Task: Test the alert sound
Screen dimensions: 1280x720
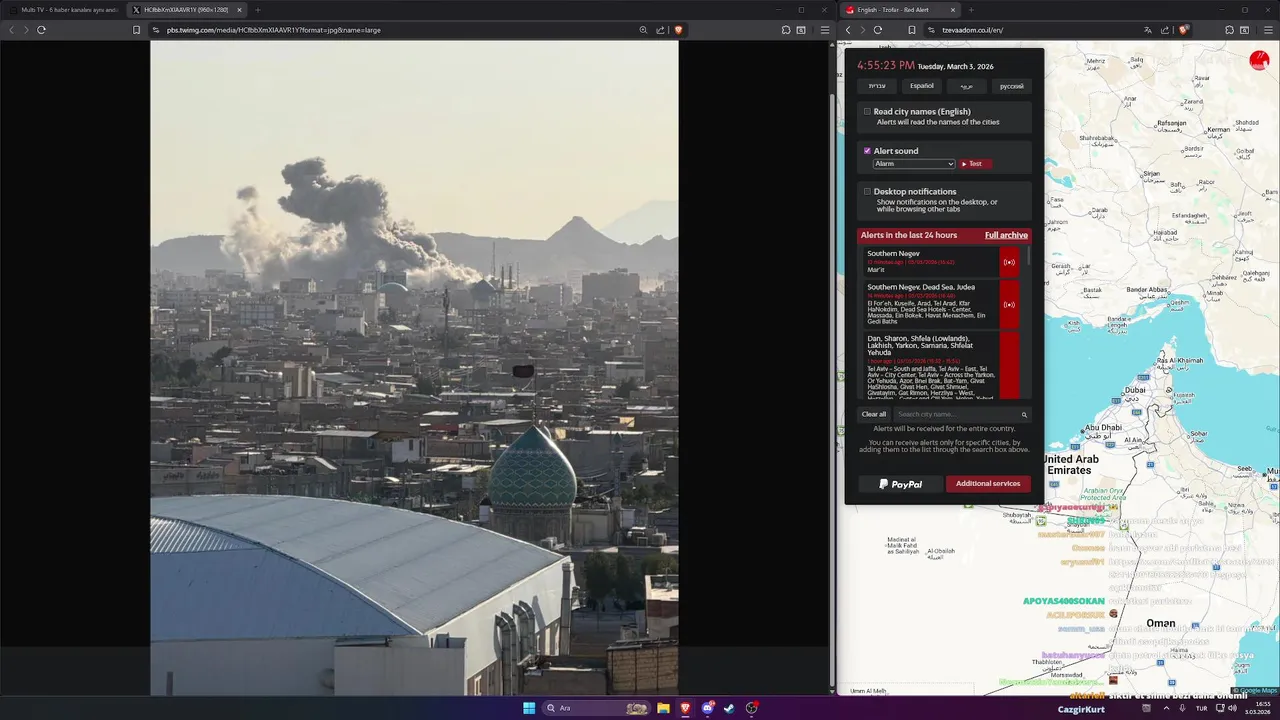Action: coord(975,163)
